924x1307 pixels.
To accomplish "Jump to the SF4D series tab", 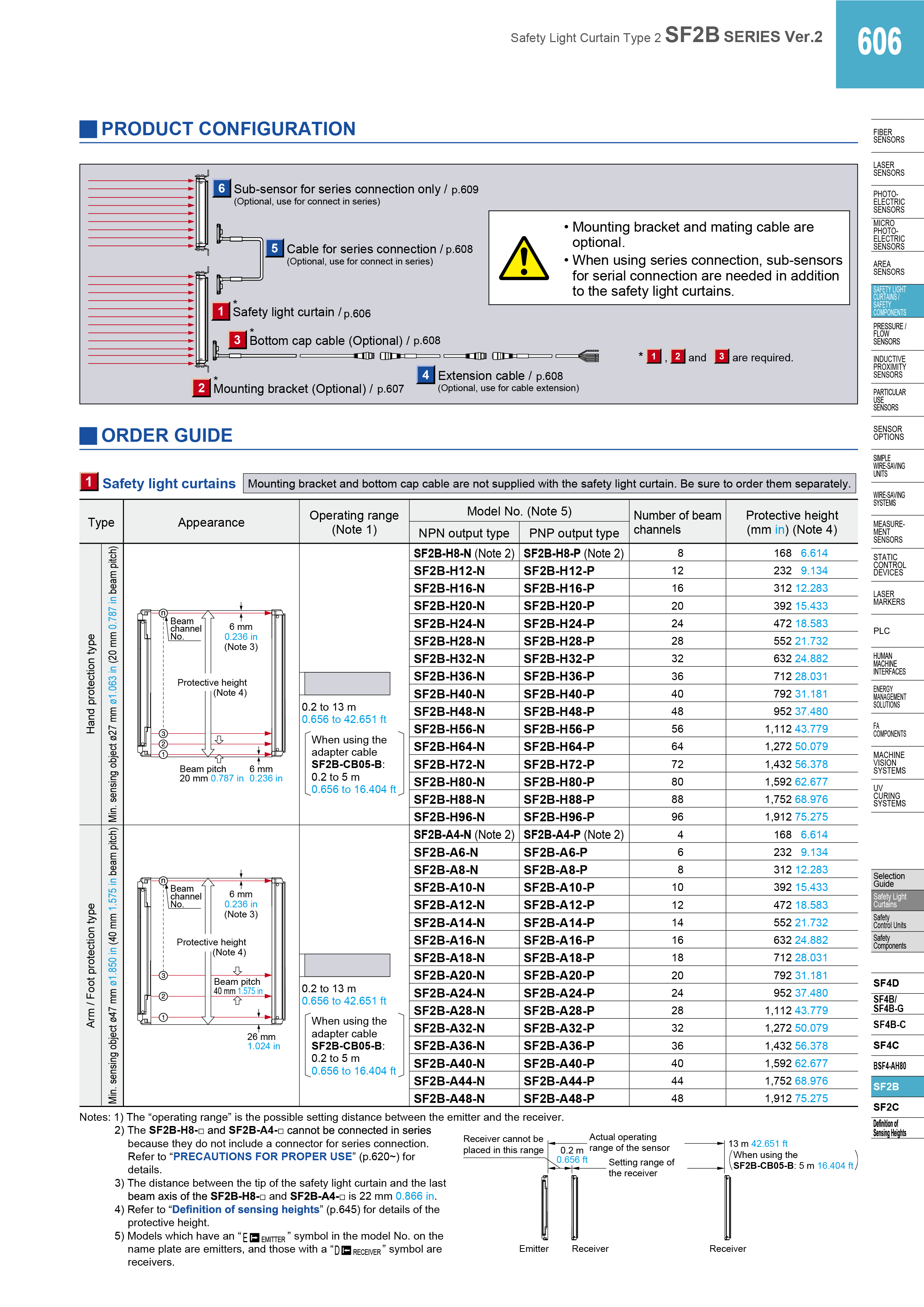I will point(897,983).
